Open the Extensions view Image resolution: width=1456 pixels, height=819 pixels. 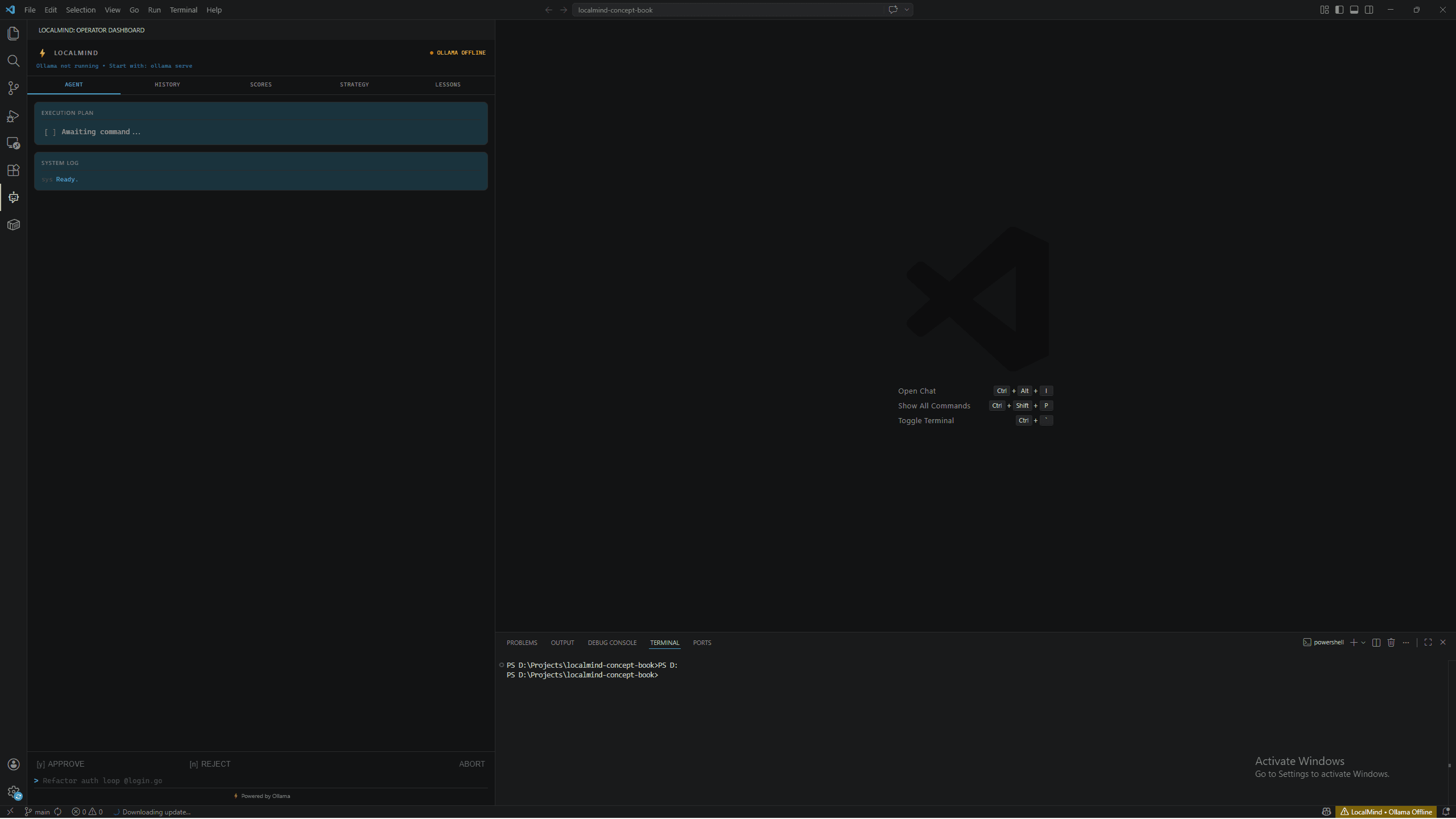click(x=13, y=171)
